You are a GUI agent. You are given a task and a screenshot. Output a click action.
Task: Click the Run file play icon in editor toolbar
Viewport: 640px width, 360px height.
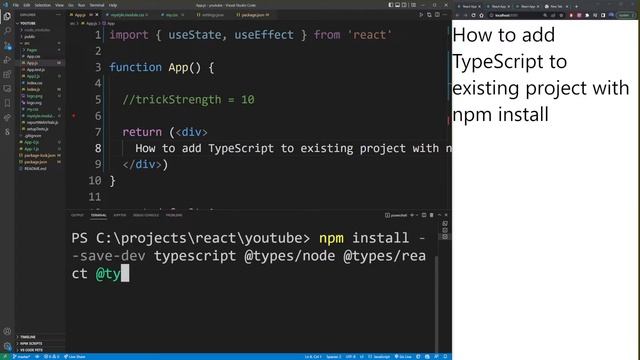(x=421, y=15)
